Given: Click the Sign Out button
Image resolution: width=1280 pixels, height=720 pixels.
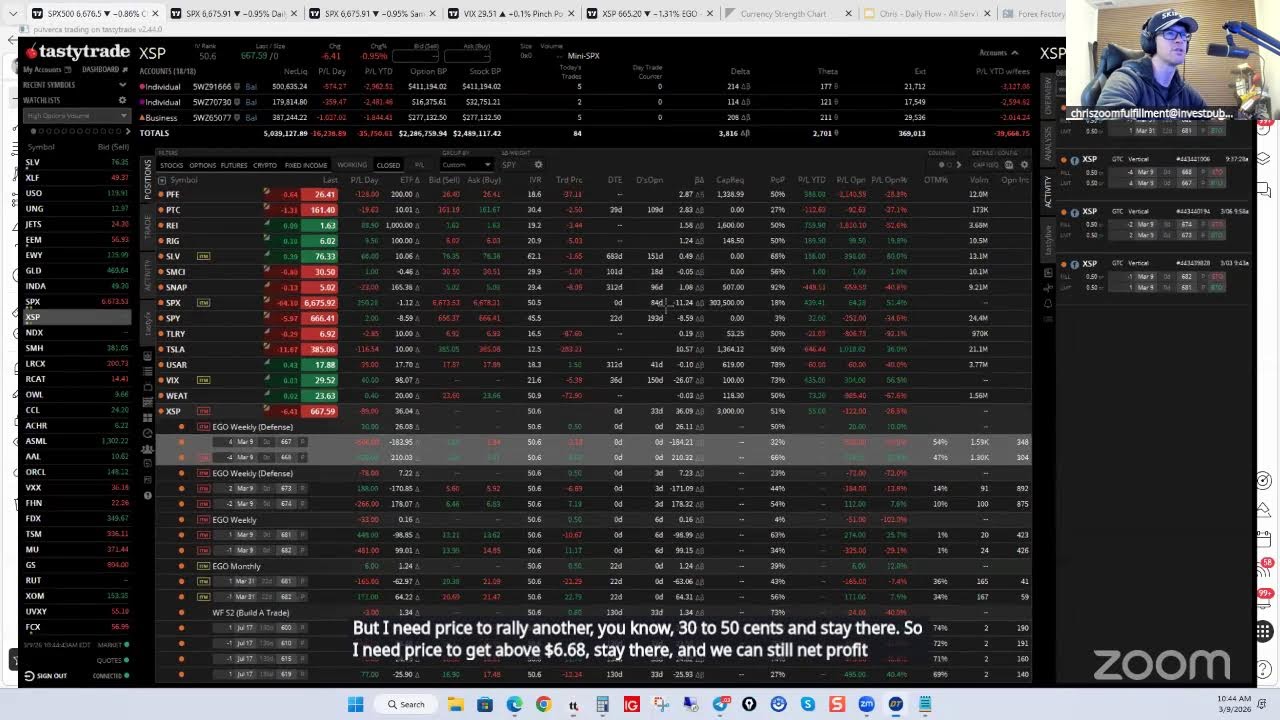Looking at the screenshot, I should [45, 676].
